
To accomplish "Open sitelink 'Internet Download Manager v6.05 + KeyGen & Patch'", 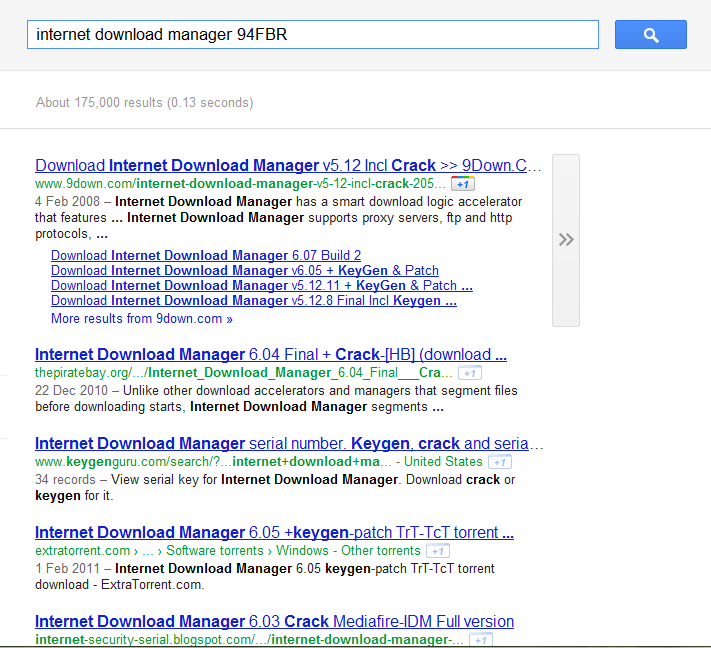I will (245, 270).
